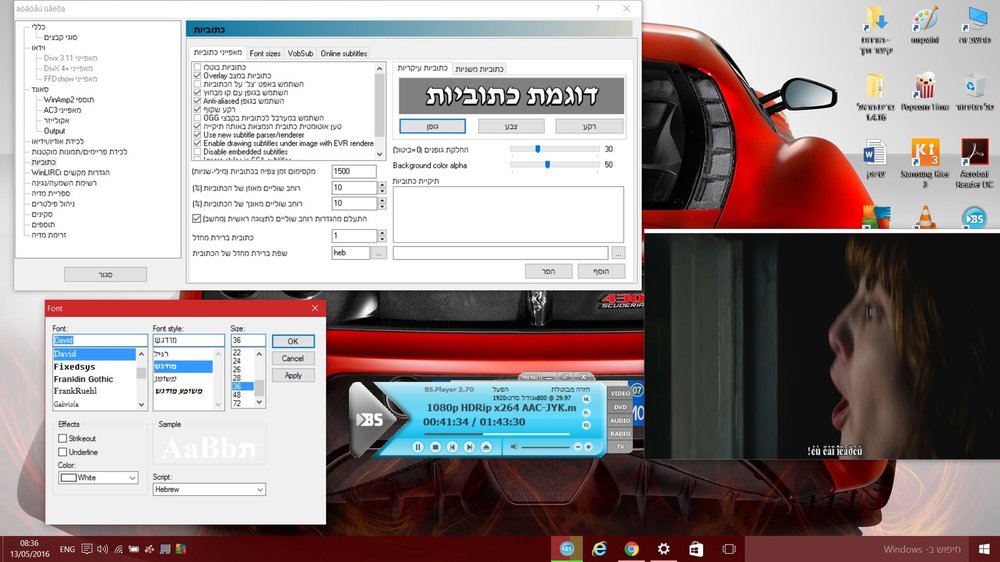Screen dimensions: 1000x562
Task: Toggle Anti-aliased font checkbox
Action: pyautogui.click(x=198, y=101)
